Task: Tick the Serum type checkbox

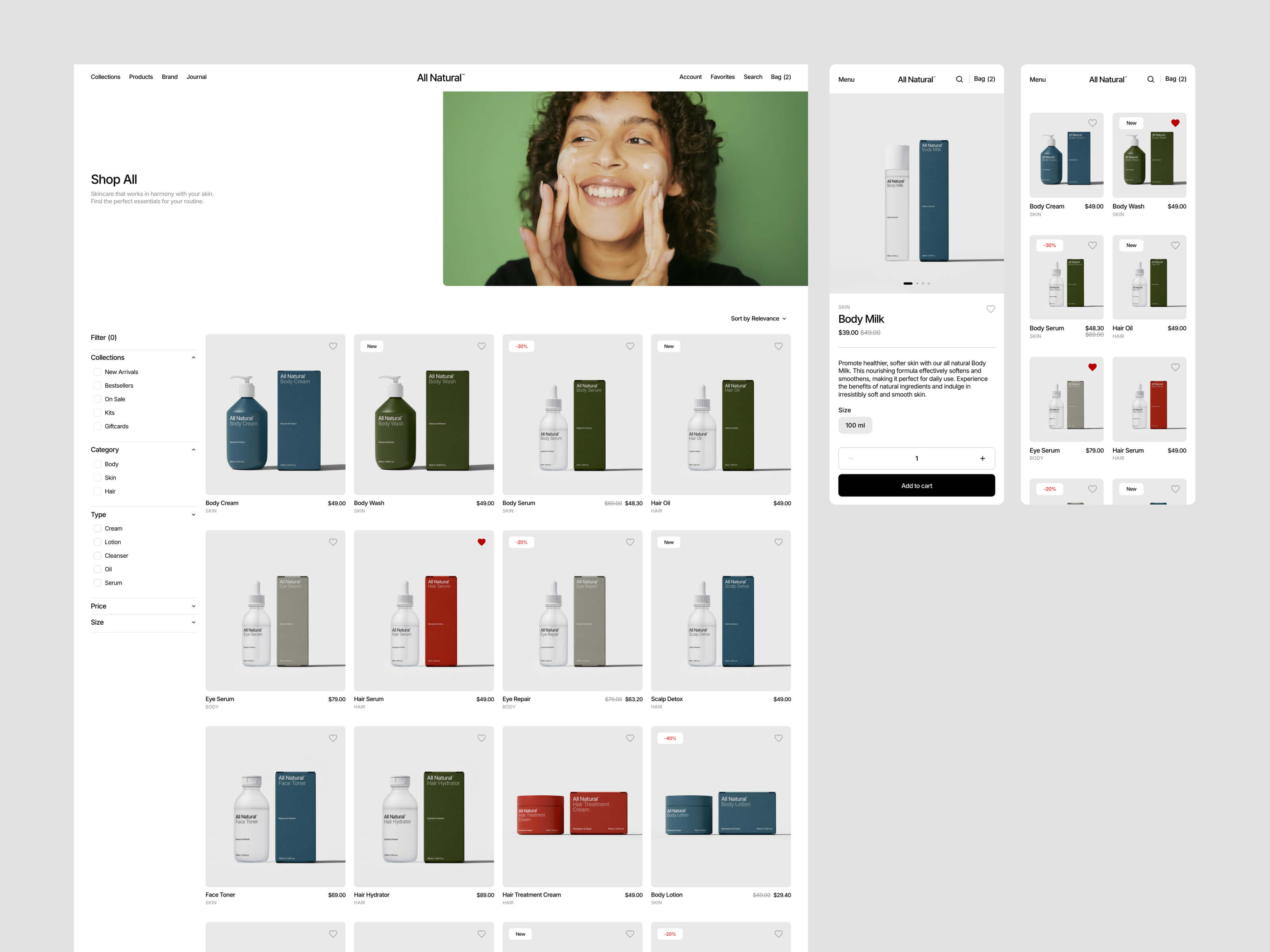Action: point(98,582)
